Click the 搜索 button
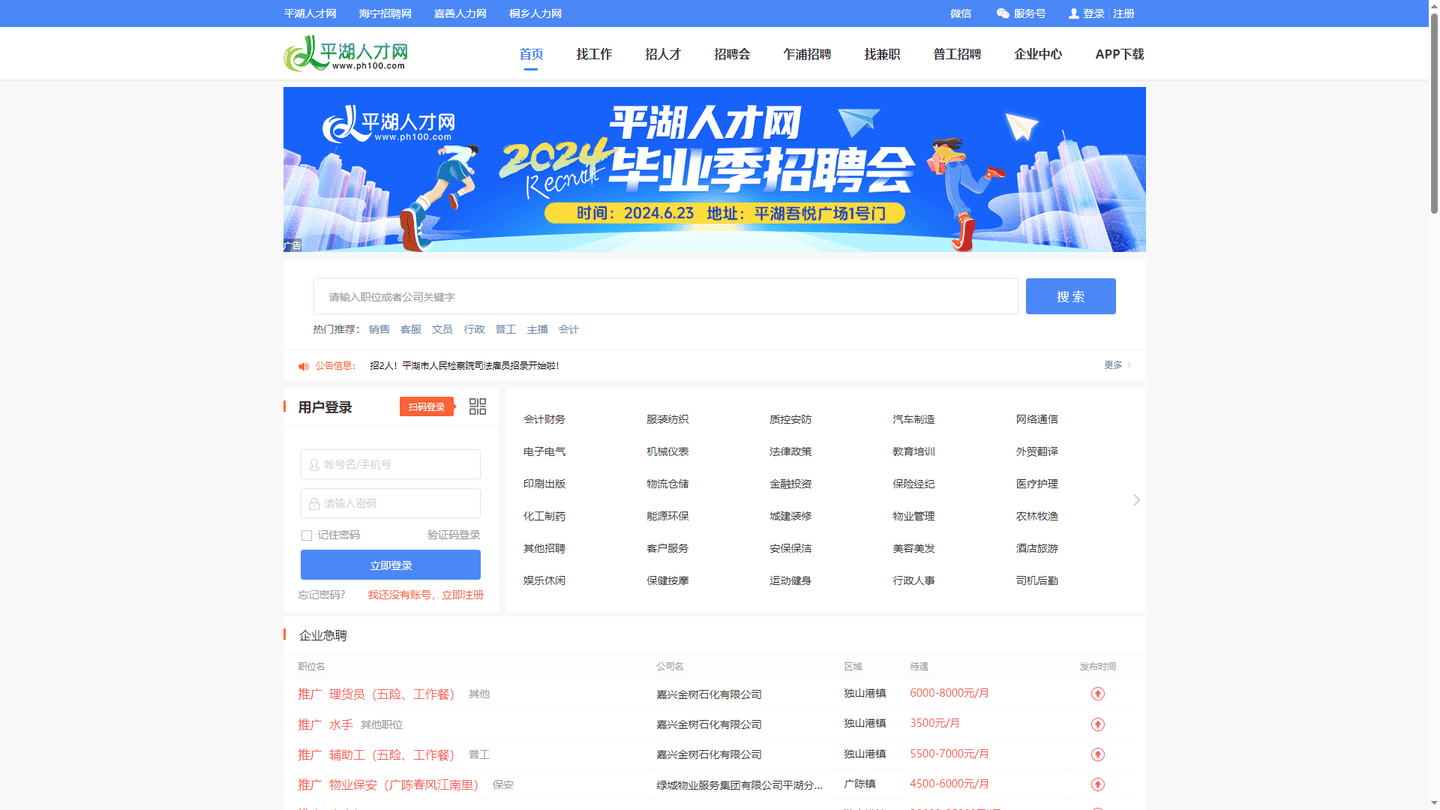This screenshot has width=1440, height=810. click(x=1071, y=296)
